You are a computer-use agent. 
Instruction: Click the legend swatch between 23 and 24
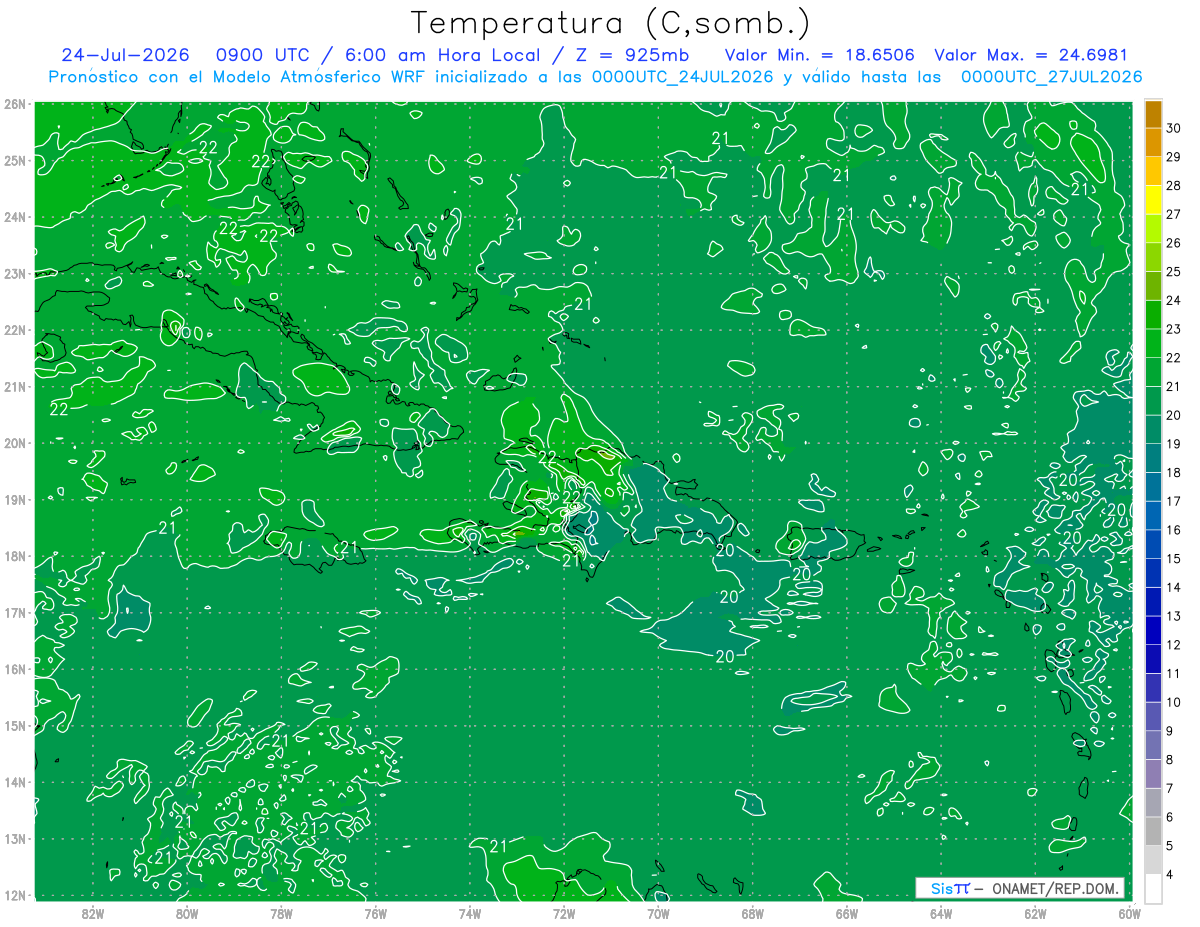(x=1153, y=315)
